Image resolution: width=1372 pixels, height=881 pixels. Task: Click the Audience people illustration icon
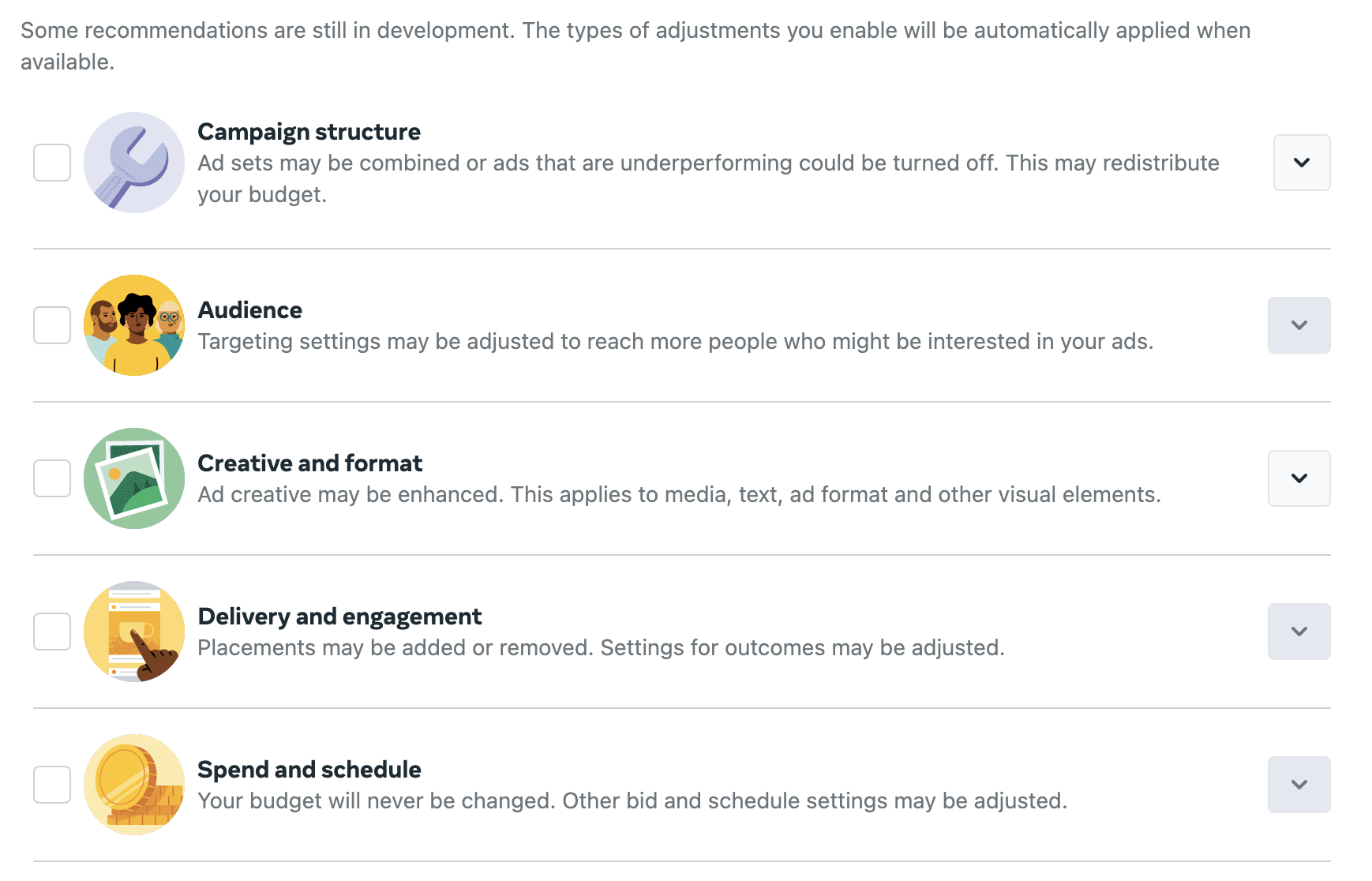point(134,325)
